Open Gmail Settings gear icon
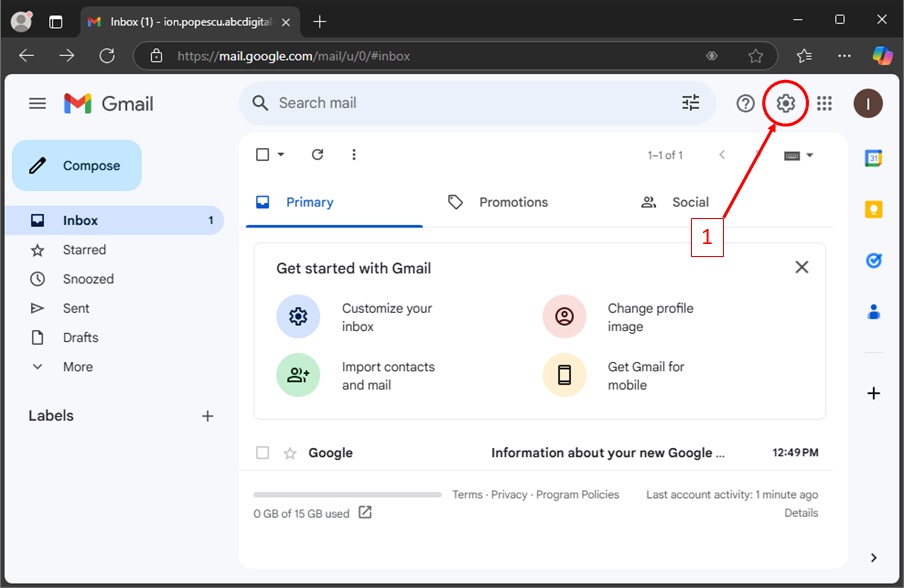 pyautogui.click(x=786, y=103)
